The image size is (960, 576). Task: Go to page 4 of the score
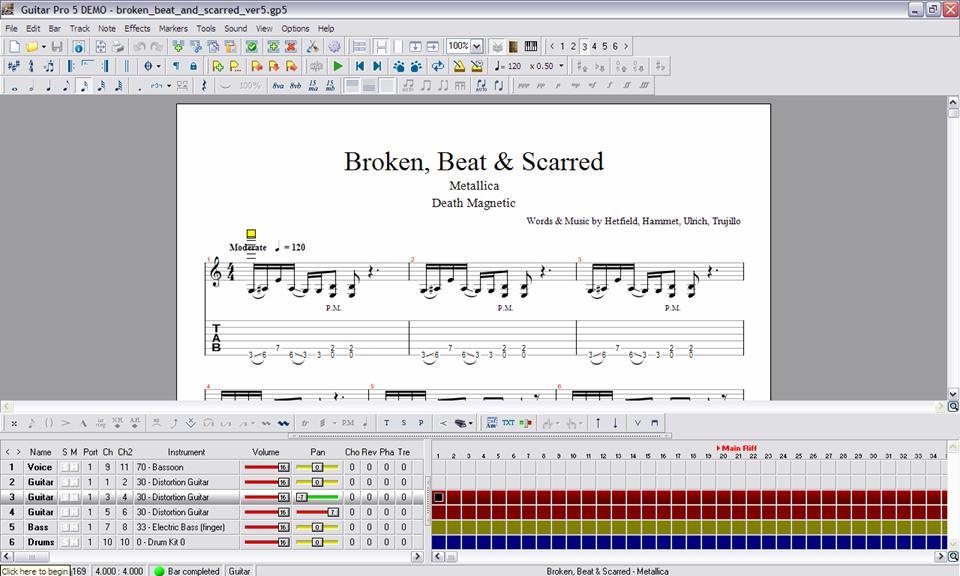click(594, 46)
